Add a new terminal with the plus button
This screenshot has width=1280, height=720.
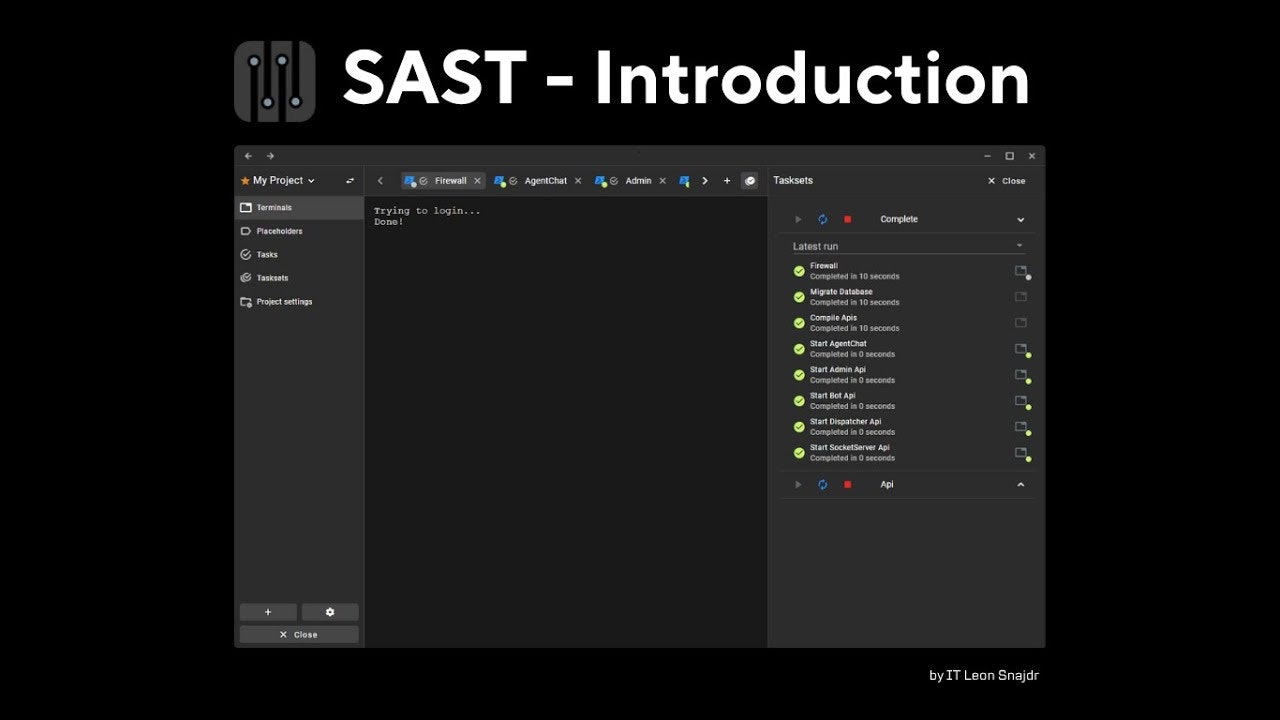tap(727, 180)
